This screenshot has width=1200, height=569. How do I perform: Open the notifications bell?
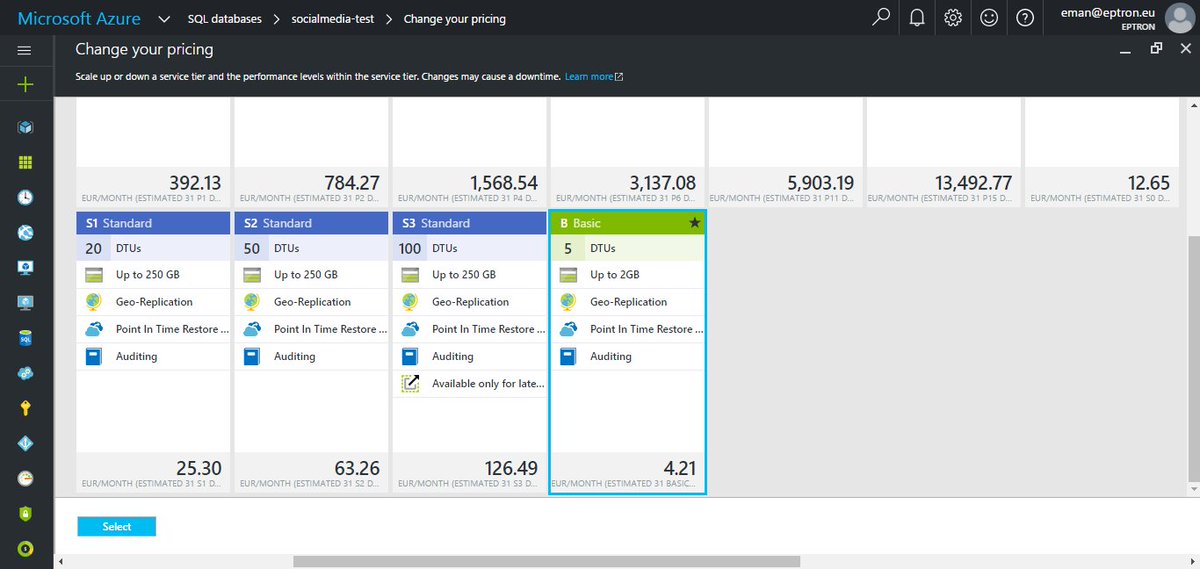click(x=917, y=18)
